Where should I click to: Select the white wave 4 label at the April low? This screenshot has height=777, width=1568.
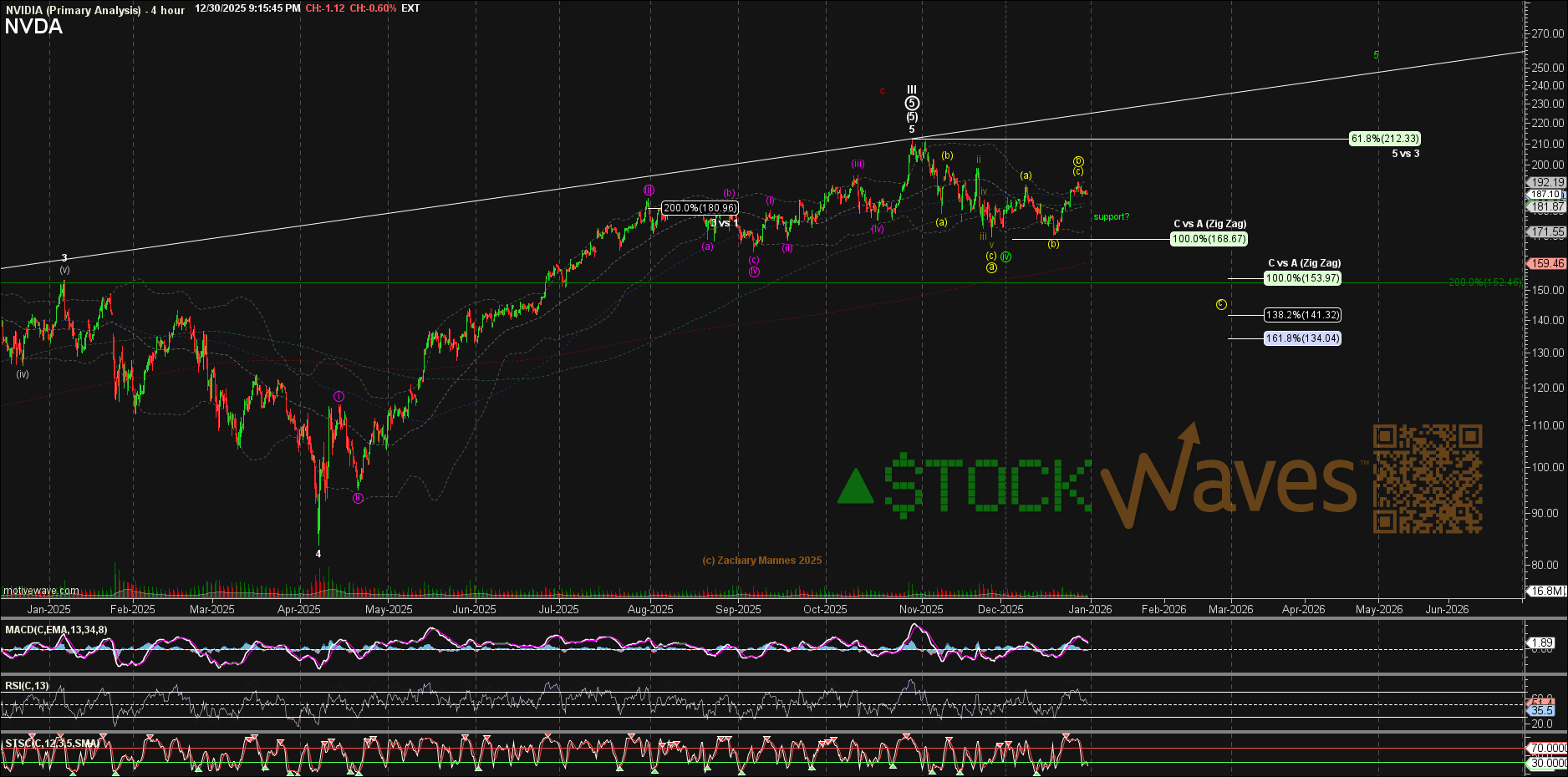(x=318, y=554)
